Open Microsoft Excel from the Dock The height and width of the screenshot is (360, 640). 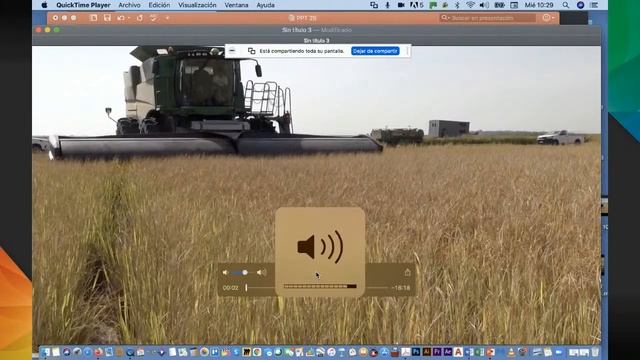[x=480, y=352]
